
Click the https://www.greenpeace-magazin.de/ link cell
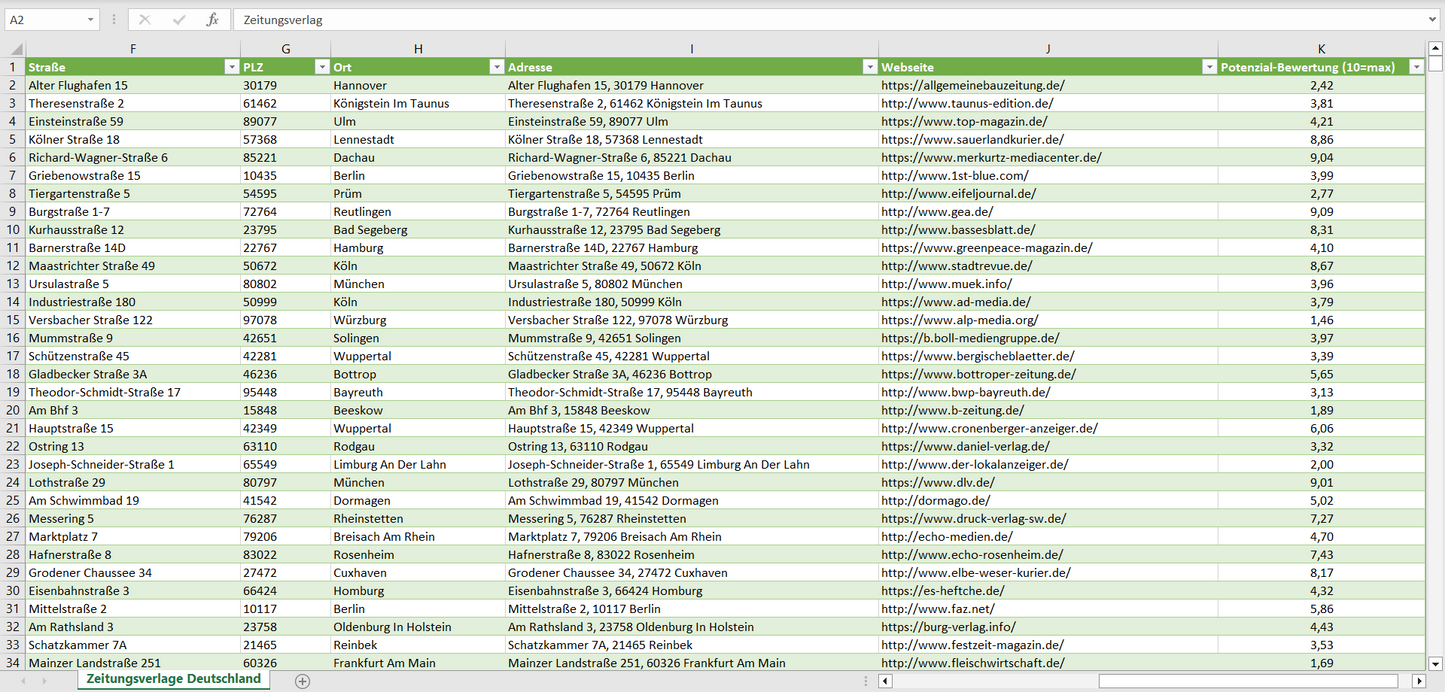pos(986,248)
